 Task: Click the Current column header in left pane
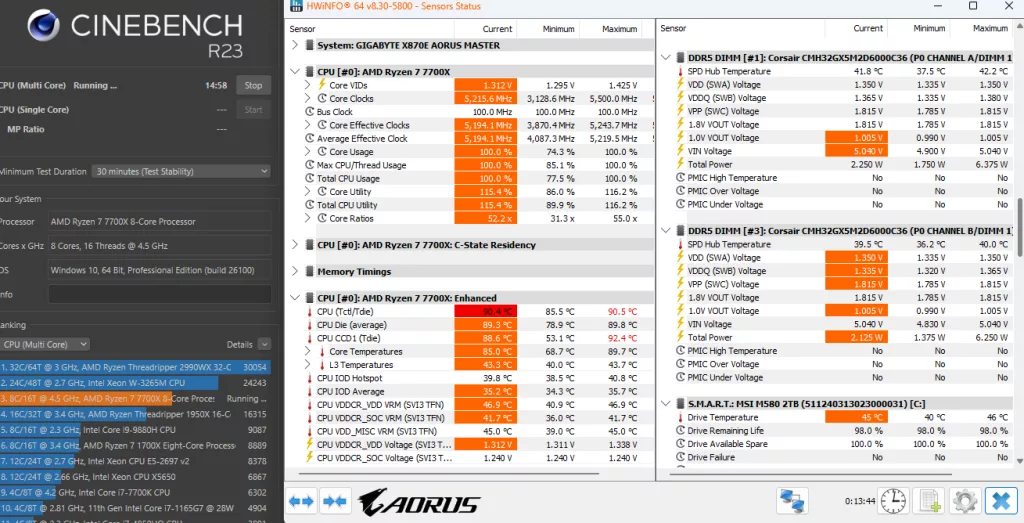point(485,29)
